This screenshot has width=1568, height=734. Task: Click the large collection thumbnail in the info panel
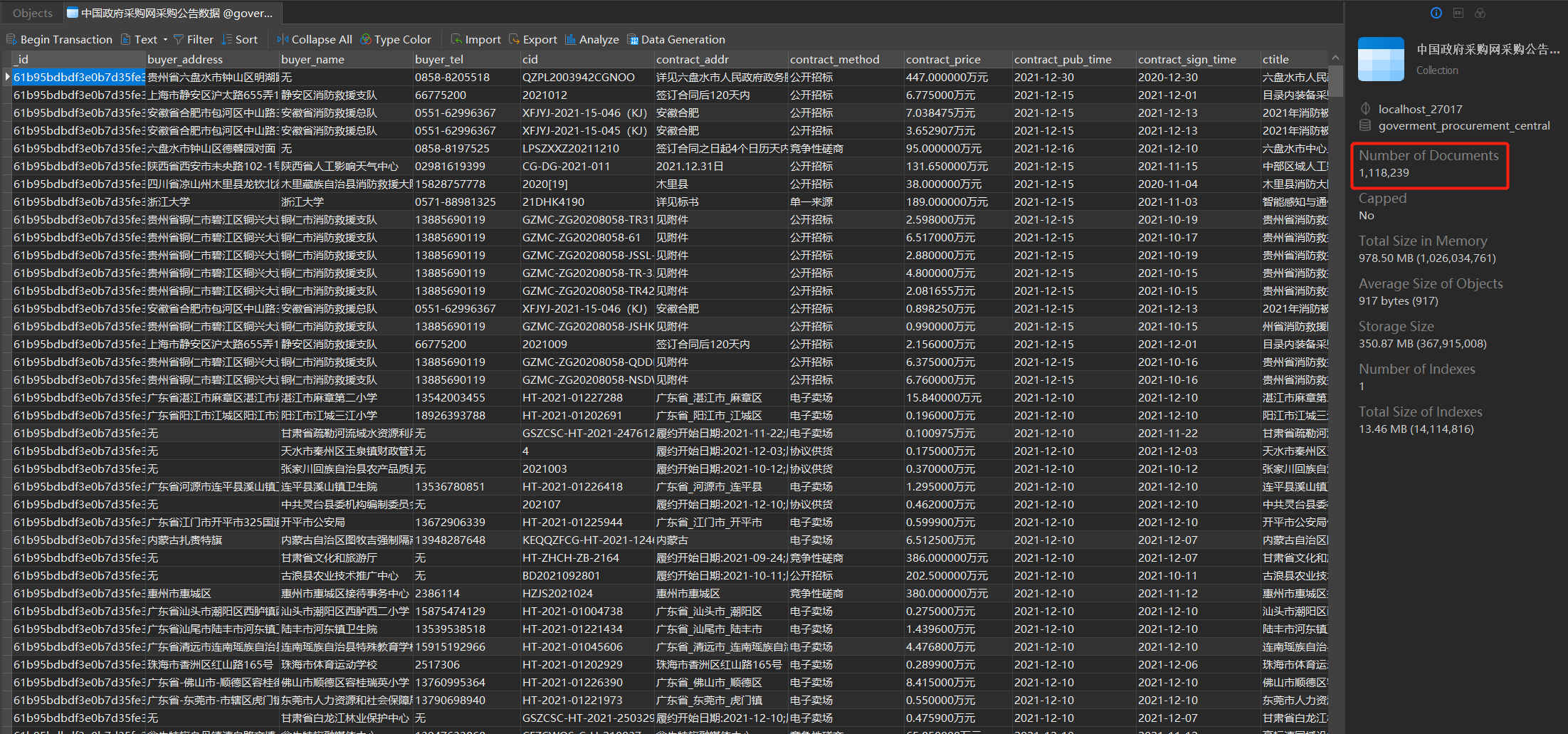pos(1380,59)
